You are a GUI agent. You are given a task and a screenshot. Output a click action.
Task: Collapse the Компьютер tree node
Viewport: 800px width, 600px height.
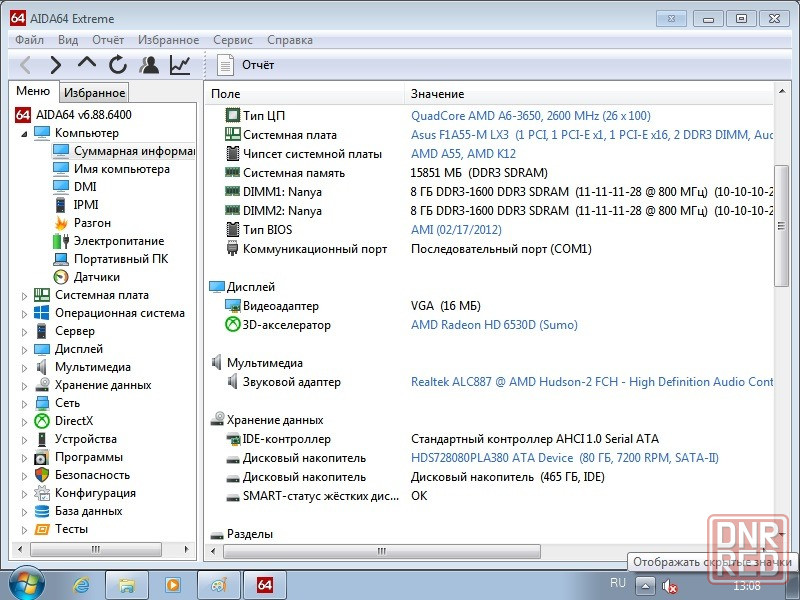coord(24,134)
